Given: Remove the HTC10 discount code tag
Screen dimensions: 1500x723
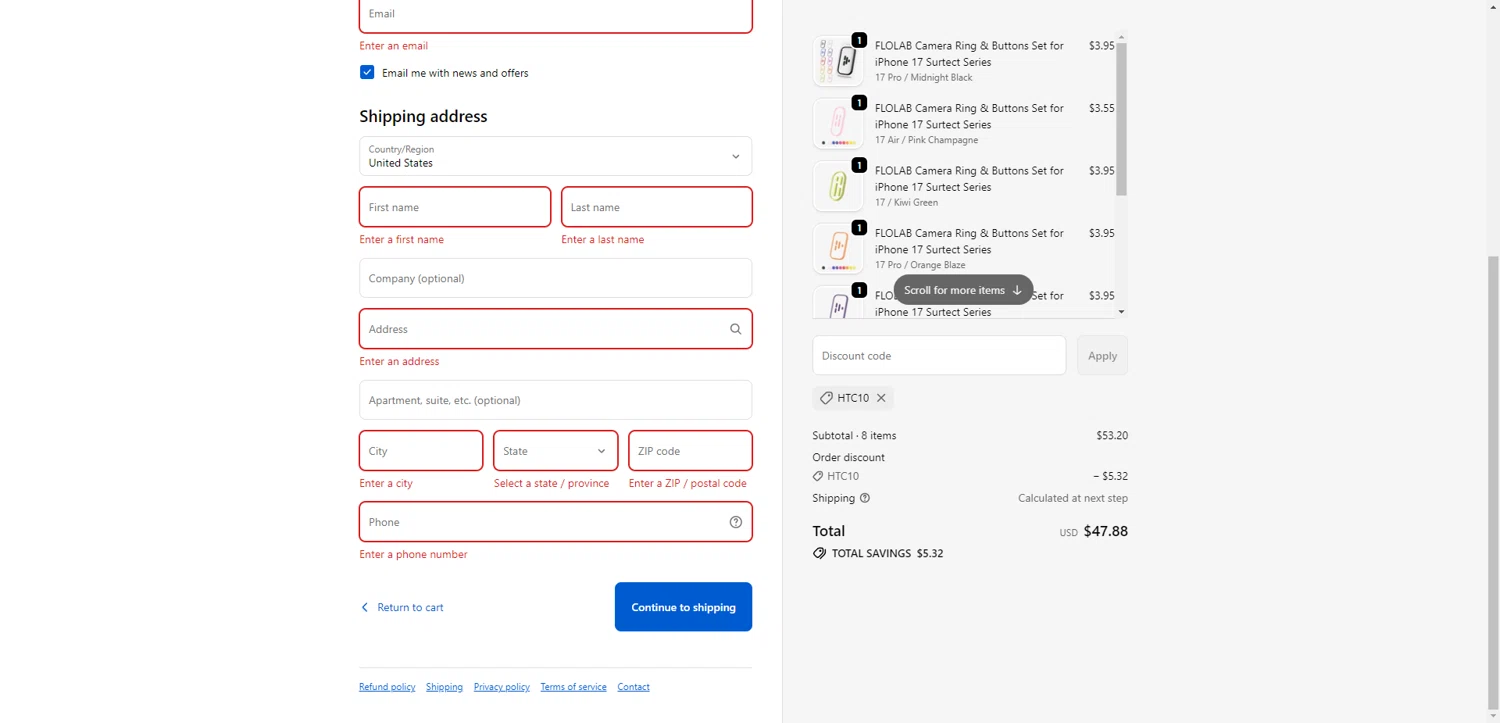Looking at the screenshot, I should click(x=881, y=398).
